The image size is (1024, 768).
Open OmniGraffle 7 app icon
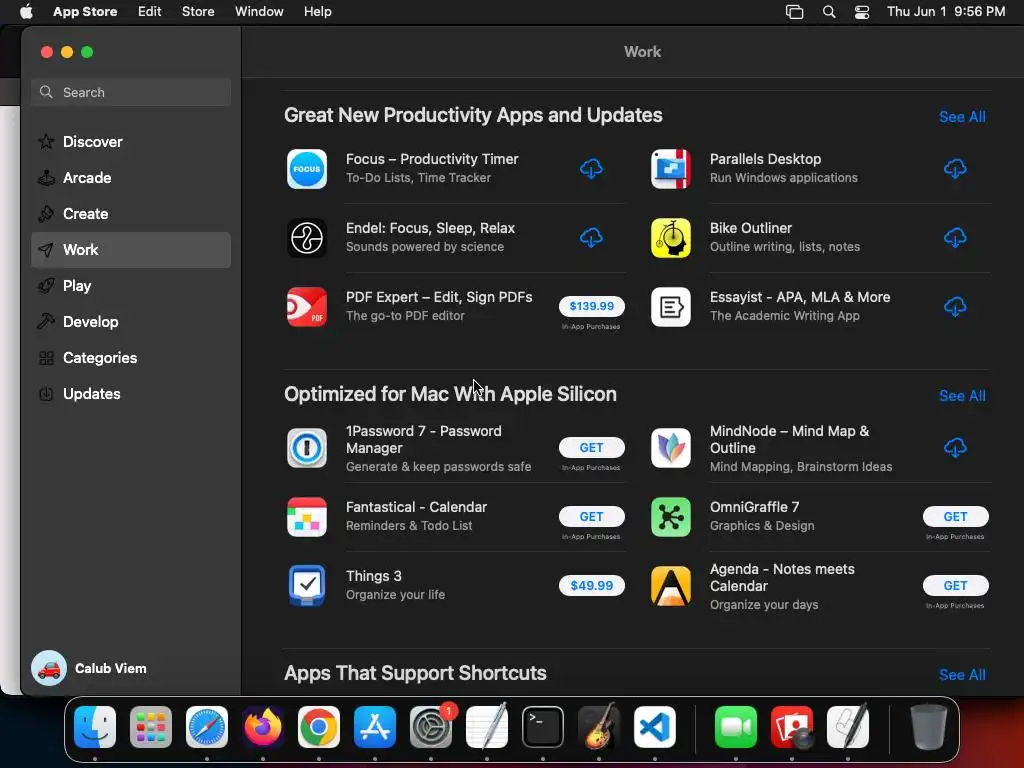[671, 517]
